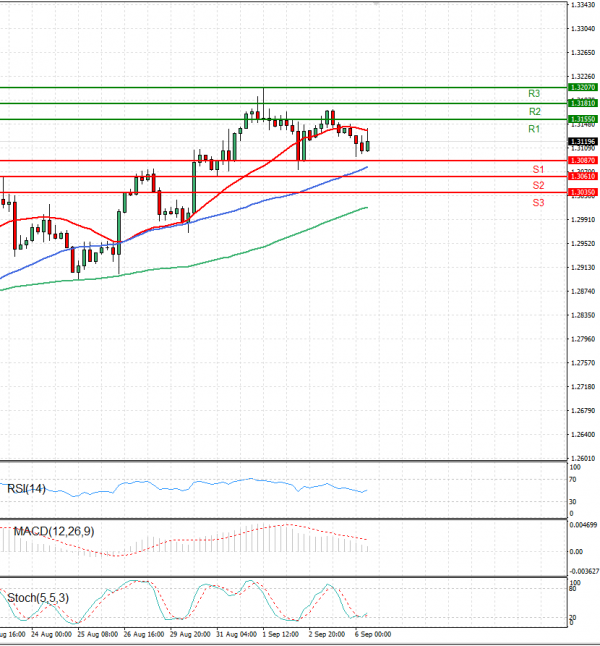Screen dimensions: 600x646
Task: Select the 1.30870 red price tag
Action: coord(583,160)
